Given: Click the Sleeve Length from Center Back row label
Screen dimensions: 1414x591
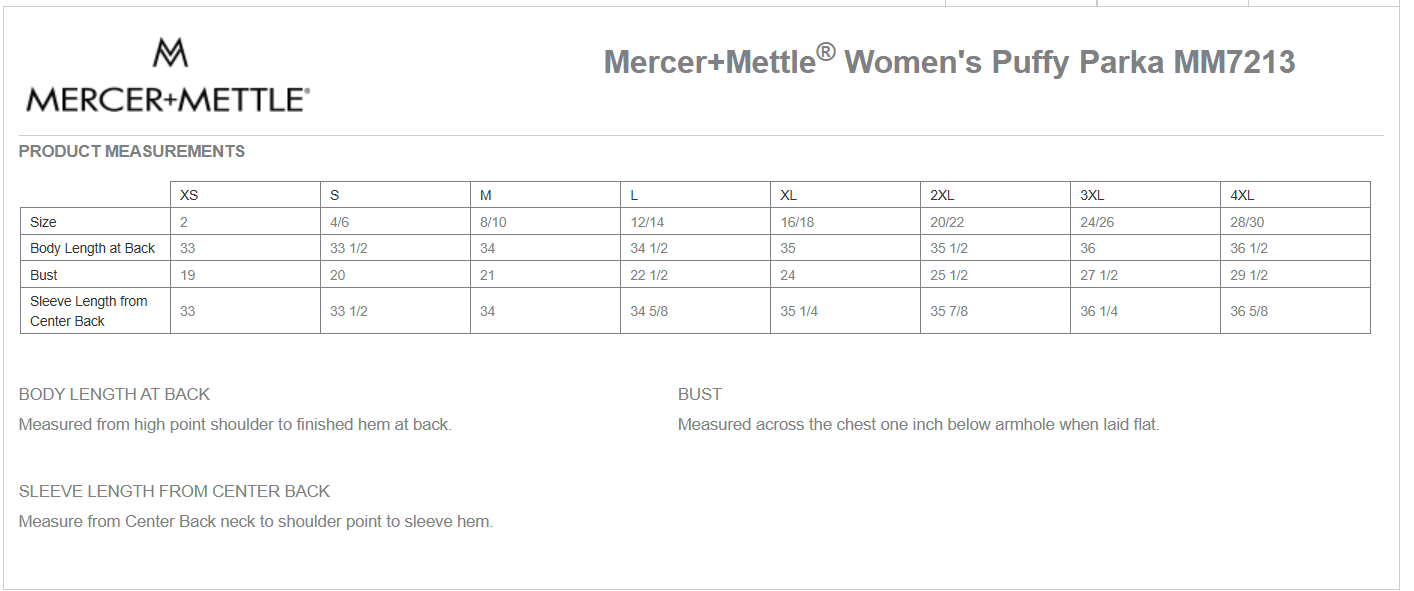Looking at the screenshot, I should (x=89, y=311).
